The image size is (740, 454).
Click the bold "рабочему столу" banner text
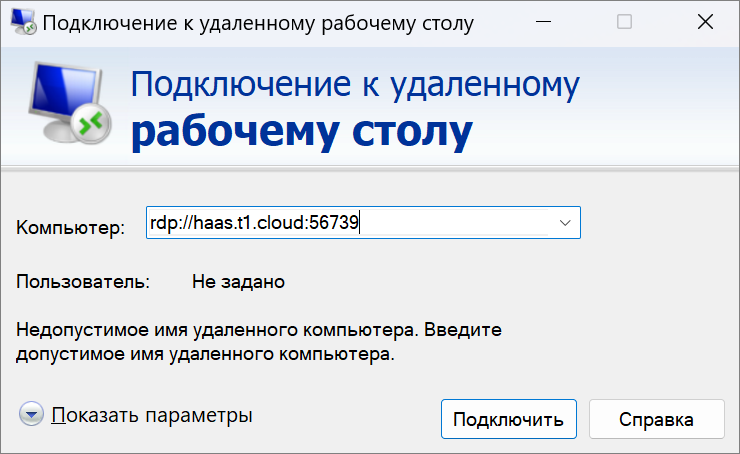pyautogui.click(x=302, y=133)
